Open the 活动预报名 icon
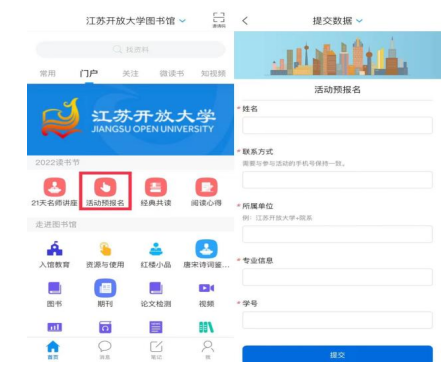Viewport: 446px width, 377px height. [105, 187]
